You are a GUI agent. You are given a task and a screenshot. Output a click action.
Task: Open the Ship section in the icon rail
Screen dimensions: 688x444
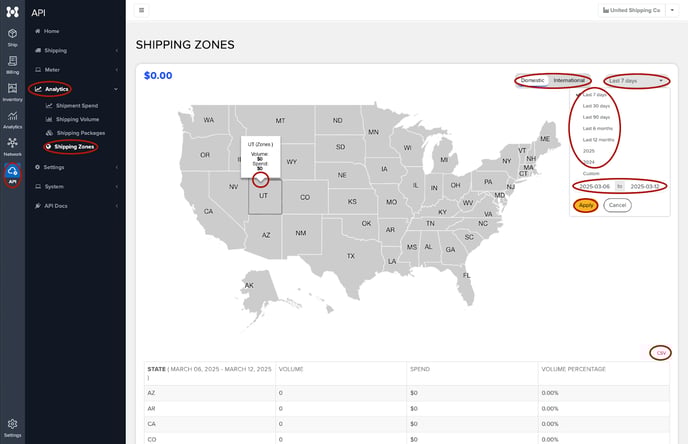[x=12, y=37]
